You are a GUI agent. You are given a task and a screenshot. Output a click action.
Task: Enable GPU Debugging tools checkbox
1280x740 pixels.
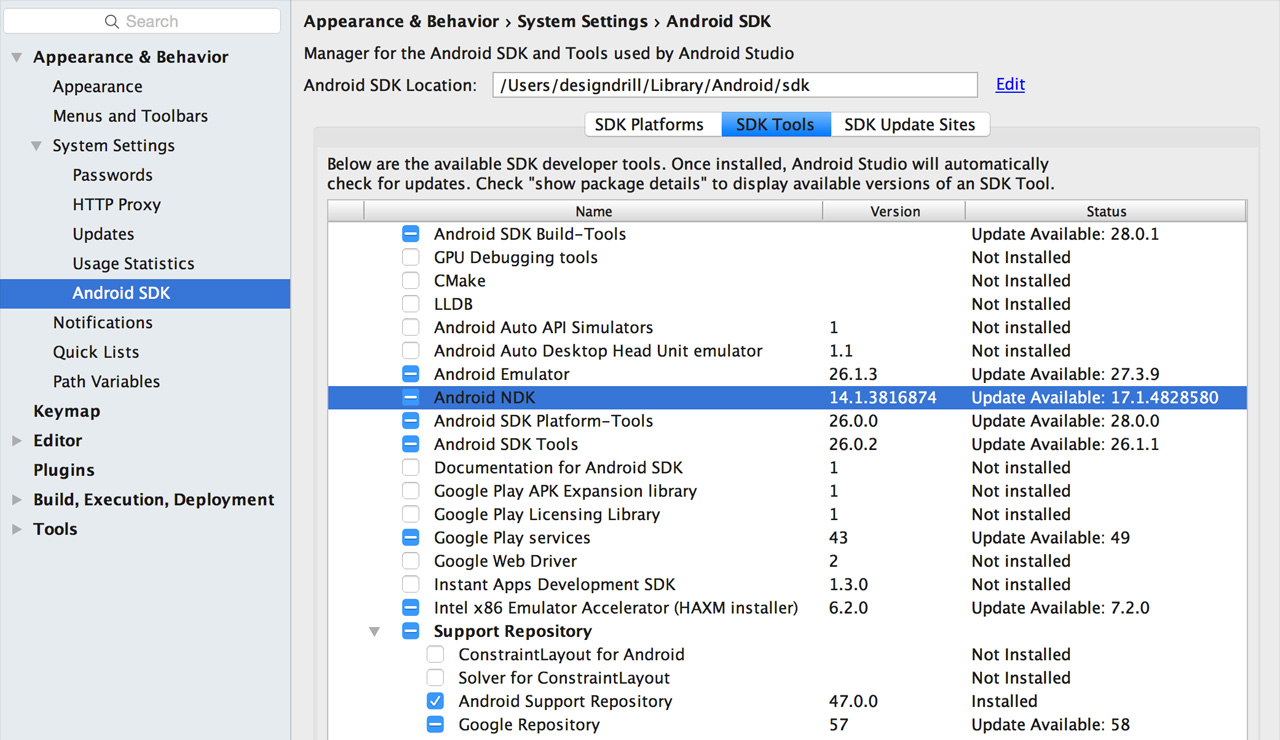tap(410, 258)
